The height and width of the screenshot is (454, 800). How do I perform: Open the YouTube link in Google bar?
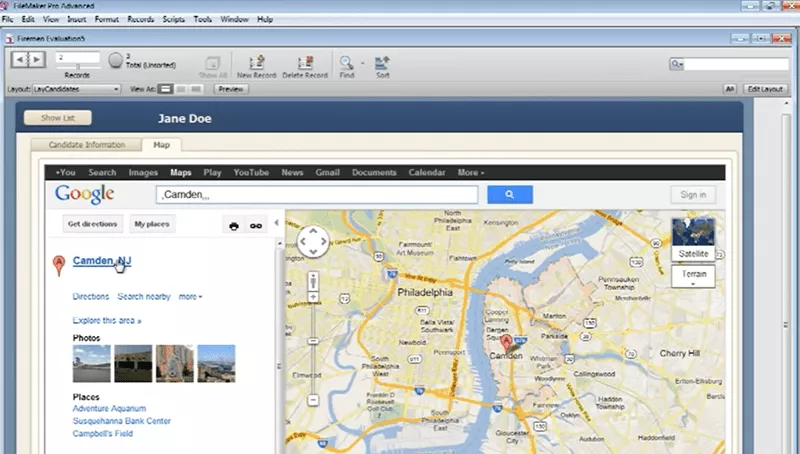coord(251,172)
